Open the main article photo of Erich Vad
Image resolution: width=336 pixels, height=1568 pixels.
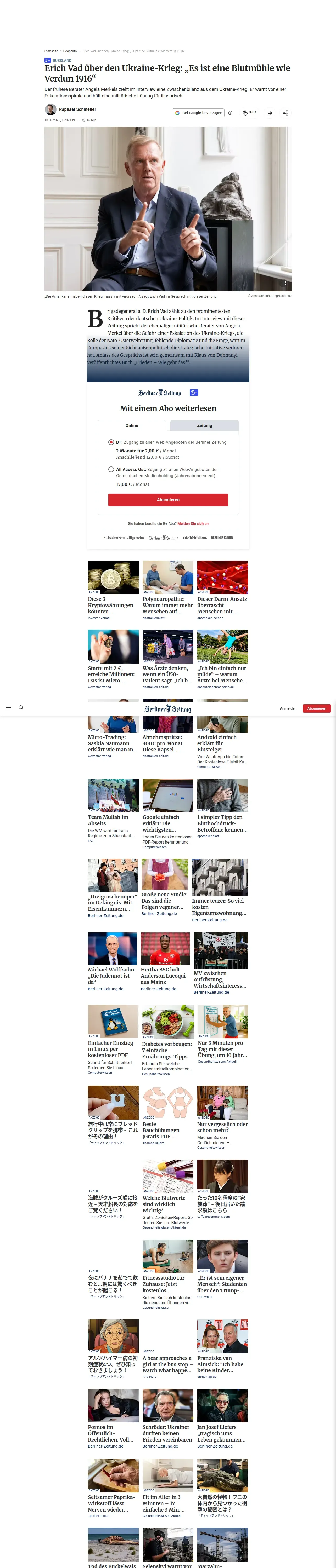tap(168, 209)
